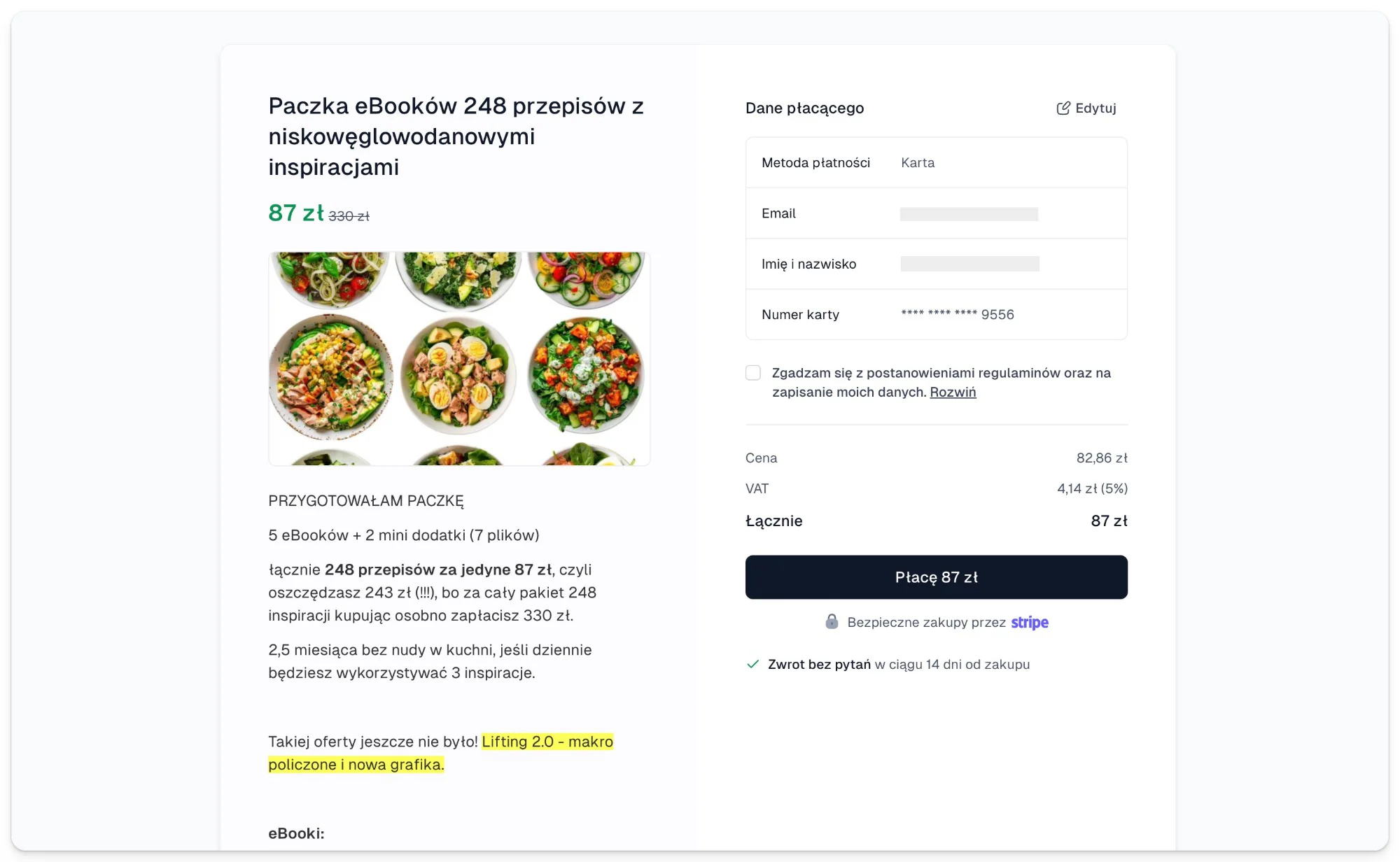
Task: Select the masked card number ending 9556
Action: [x=958, y=314]
